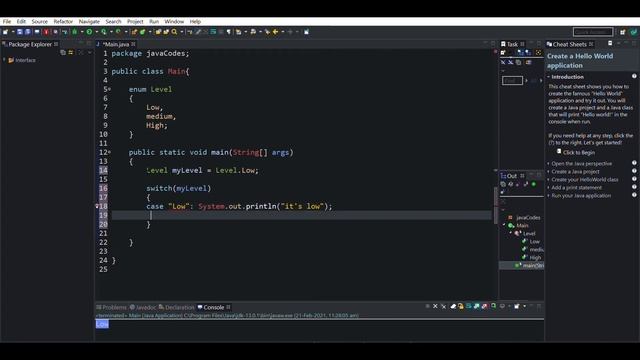Click the Open Console icon in Console toolbar
Viewport: 640px width, 360px height.
pos(517,306)
